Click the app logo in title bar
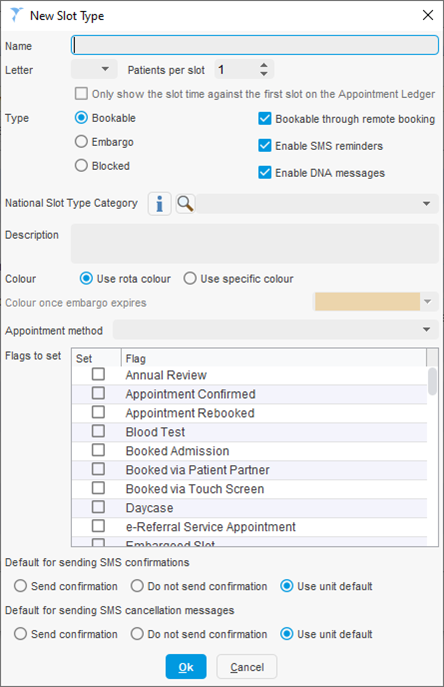 pyautogui.click(x=16, y=15)
